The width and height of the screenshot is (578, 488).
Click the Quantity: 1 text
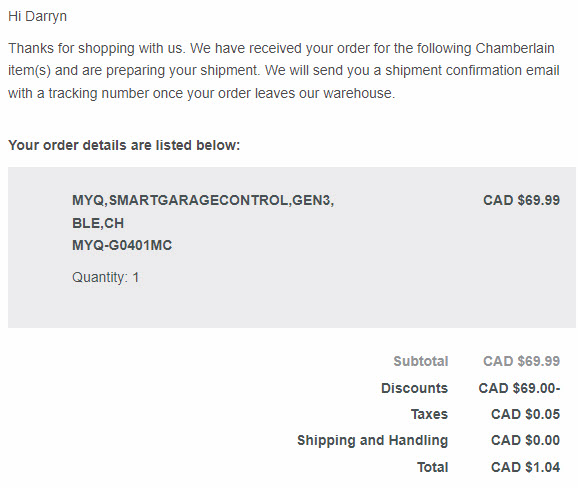point(105,277)
